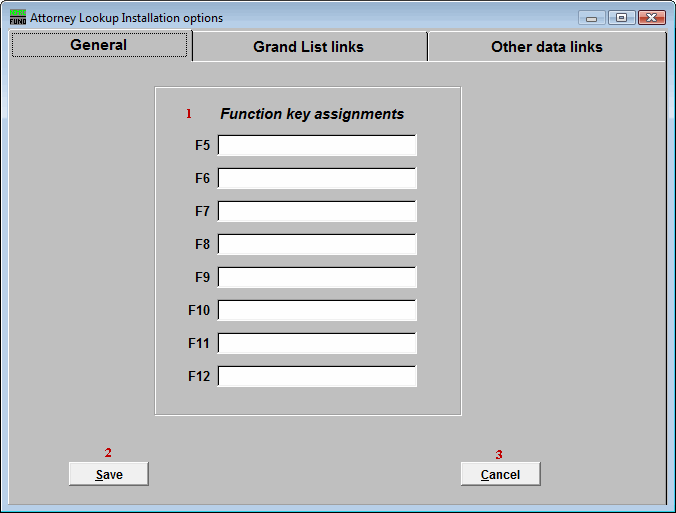Select the F11 assignment input
This screenshot has height=513, width=676.
316,344
